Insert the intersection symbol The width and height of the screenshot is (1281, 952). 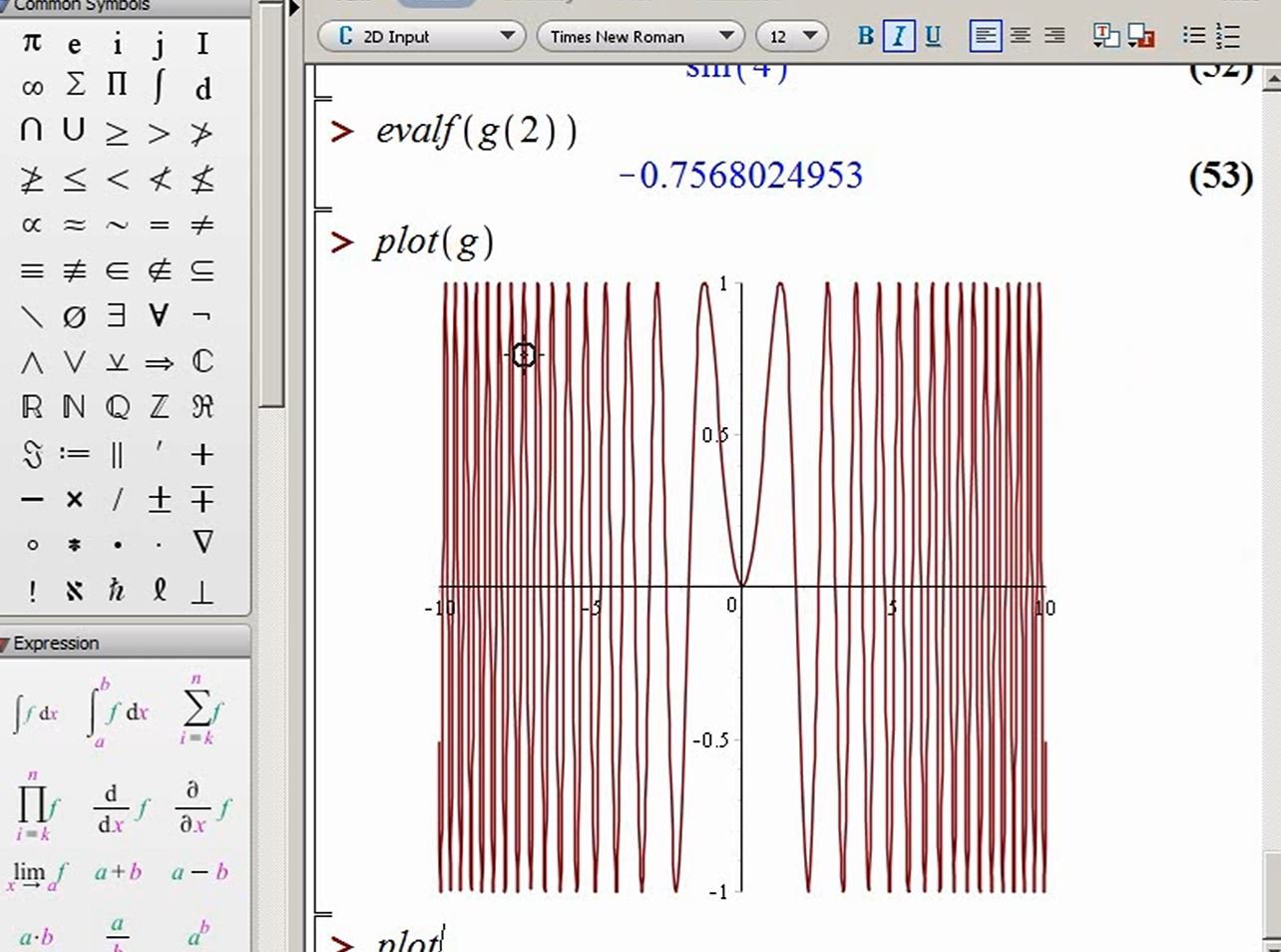(32, 131)
